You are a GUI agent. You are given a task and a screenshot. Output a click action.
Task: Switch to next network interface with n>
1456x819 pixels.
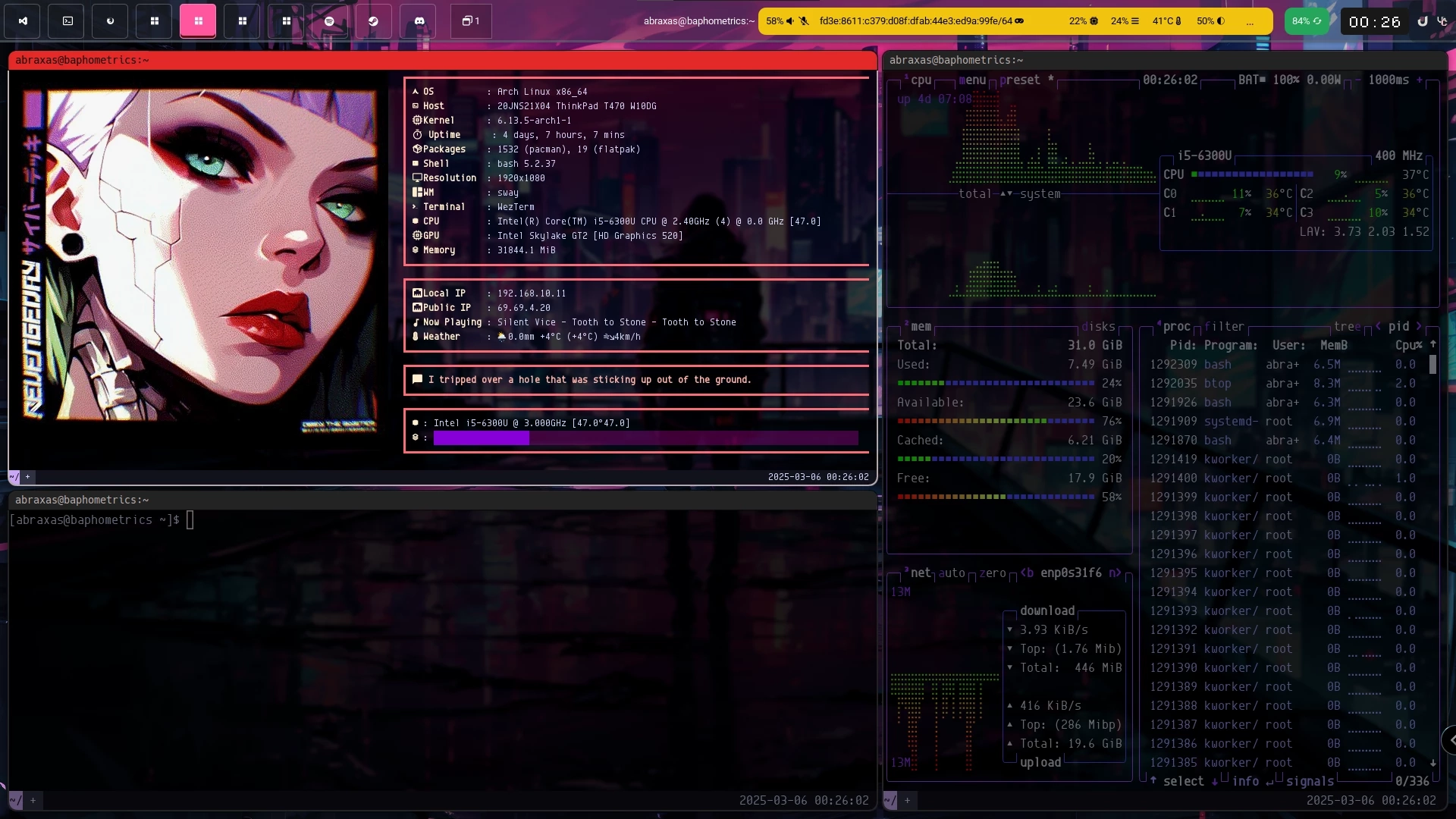[x=1115, y=573]
